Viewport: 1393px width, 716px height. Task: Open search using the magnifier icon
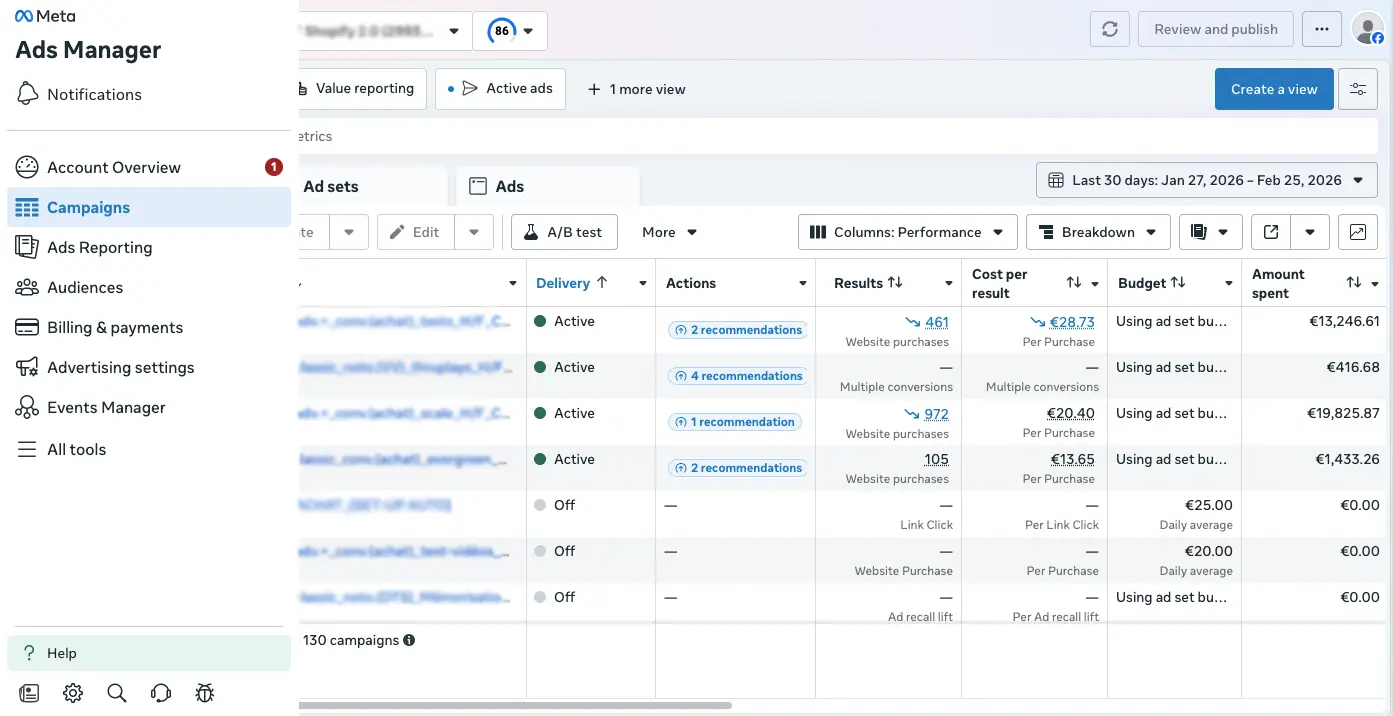[x=116, y=692]
